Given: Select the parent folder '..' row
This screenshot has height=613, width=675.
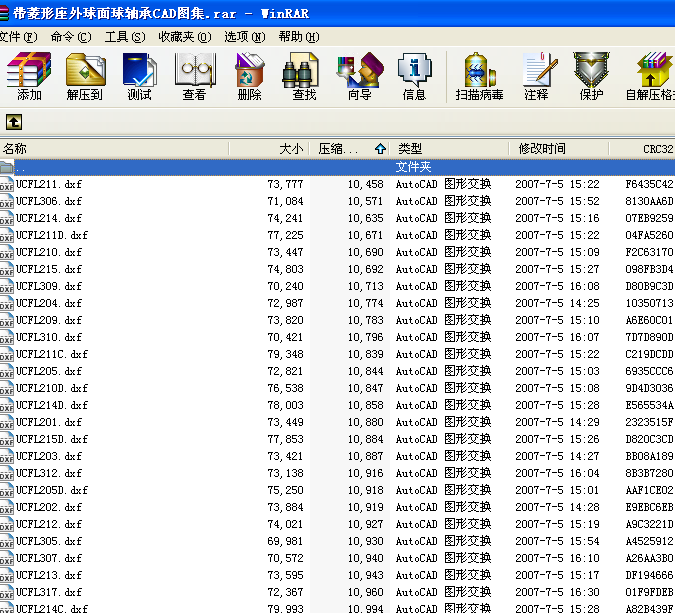Looking at the screenshot, I should pyautogui.click(x=338, y=167).
